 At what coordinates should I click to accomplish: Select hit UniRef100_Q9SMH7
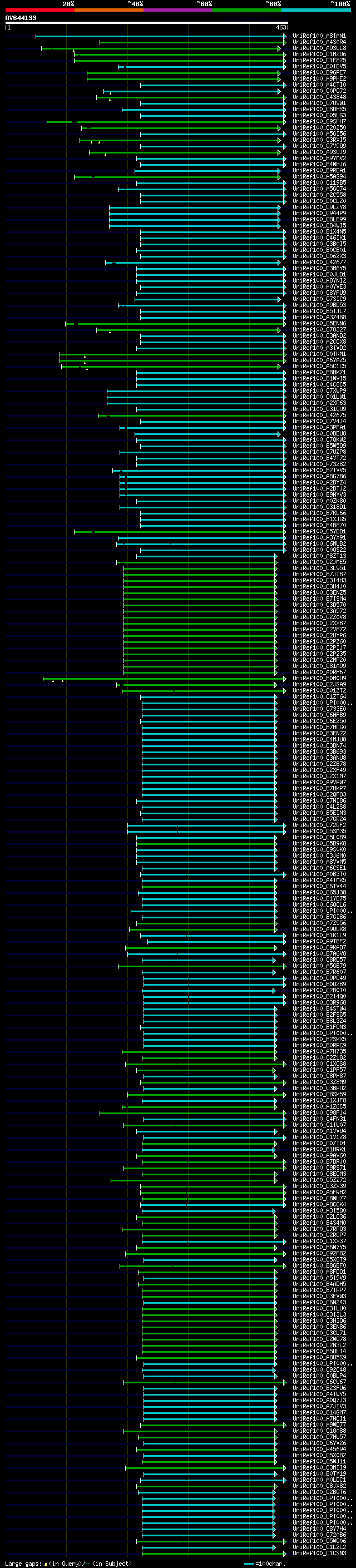(319, 122)
